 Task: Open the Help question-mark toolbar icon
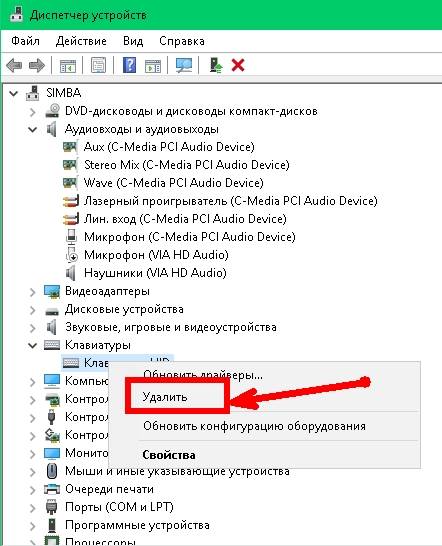[129, 65]
